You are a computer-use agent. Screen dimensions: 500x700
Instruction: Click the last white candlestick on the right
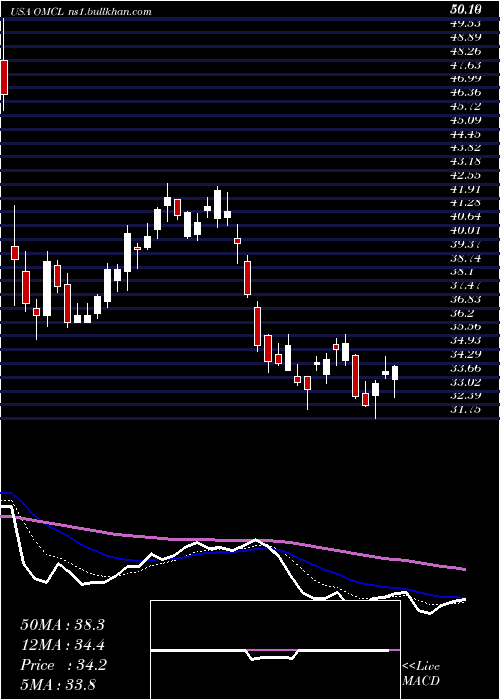[395, 373]
